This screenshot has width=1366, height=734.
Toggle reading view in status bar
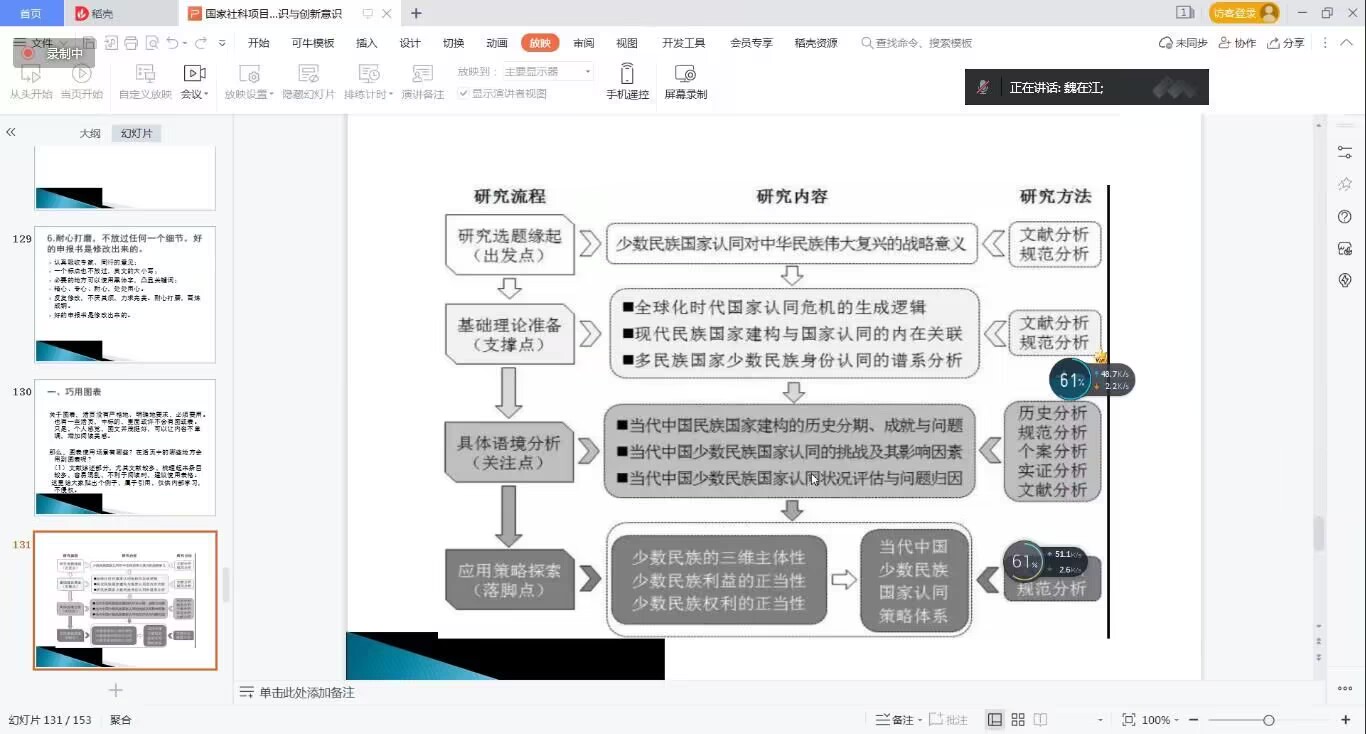coord(1041,720)
